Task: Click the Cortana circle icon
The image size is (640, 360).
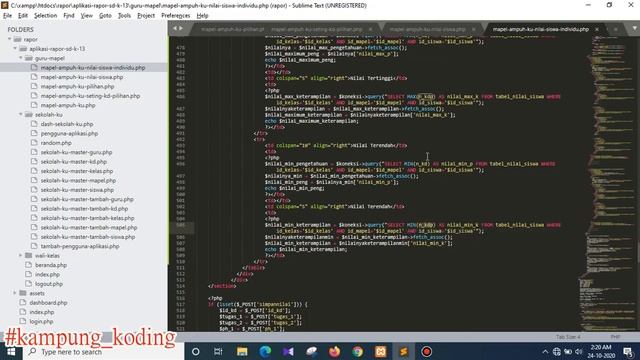Action: [196, 351]
